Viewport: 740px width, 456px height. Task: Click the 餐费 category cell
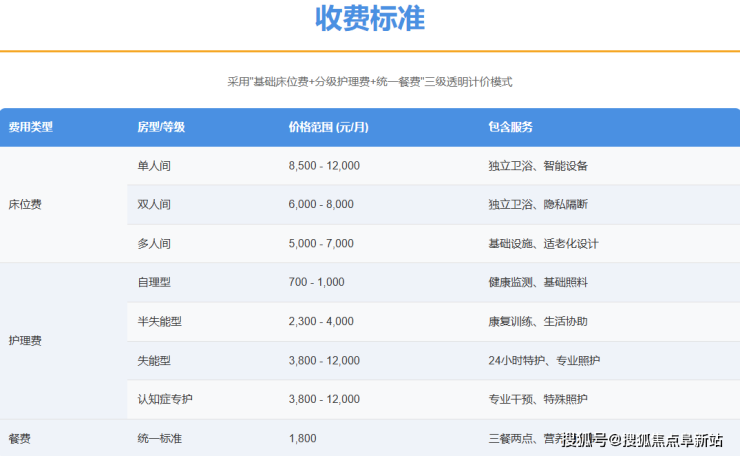click(x=19, y=438)
